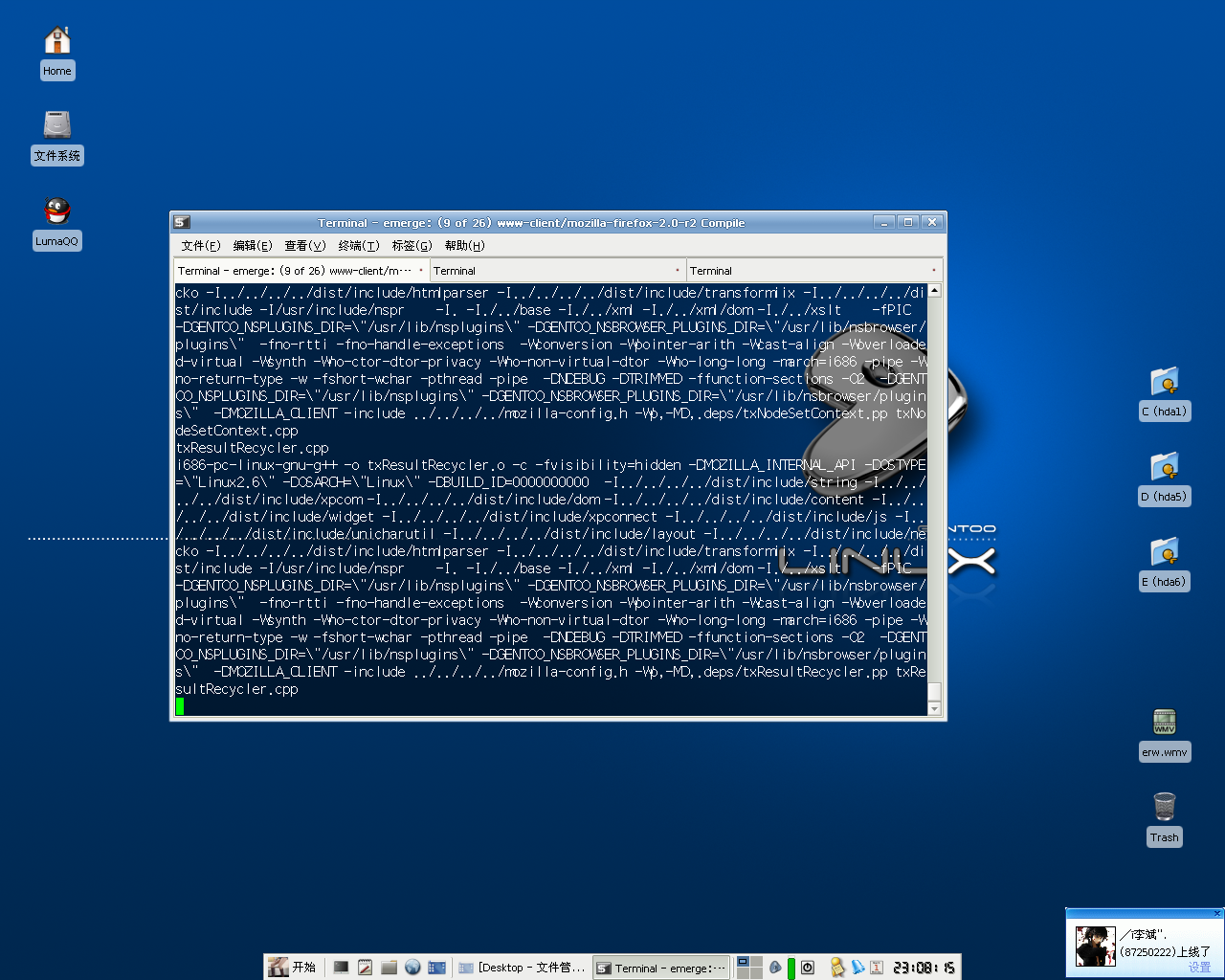Click the volume mixer tray icon

(775, 968)
